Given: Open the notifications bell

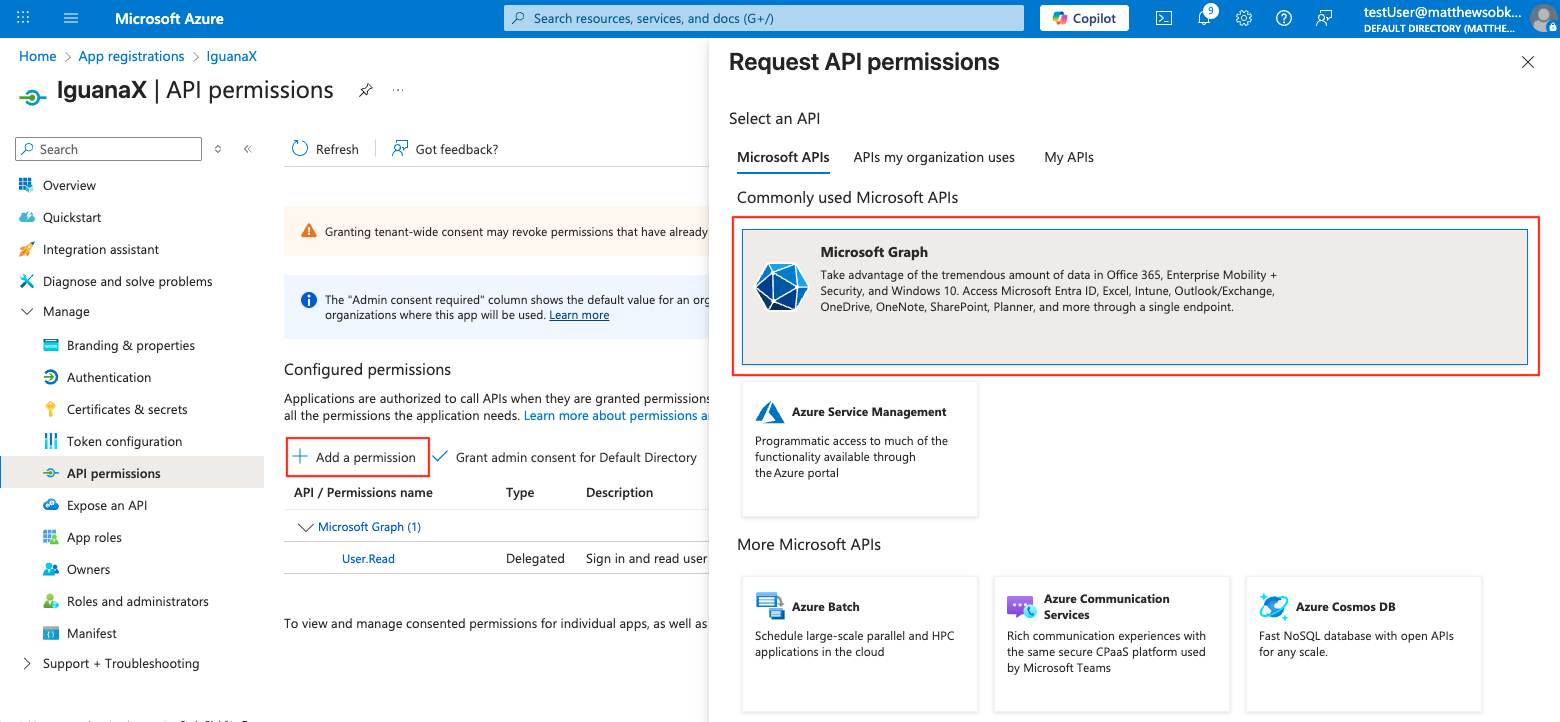Looking at the screenshot, I should pyautogui.click(x=1205, y=18).
